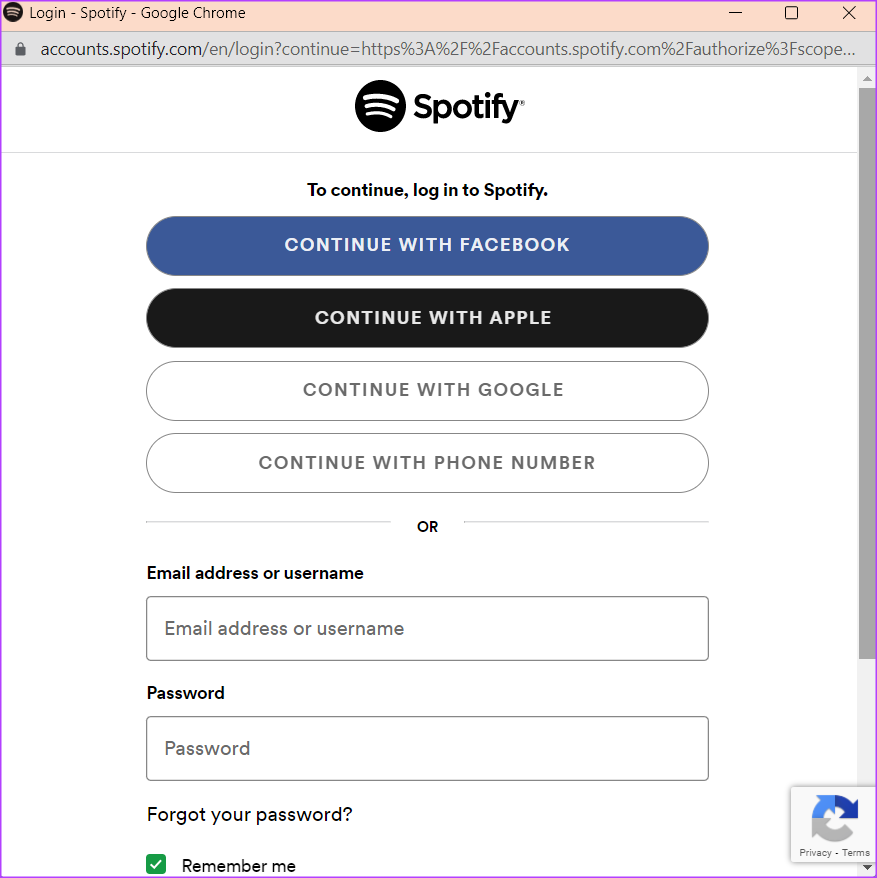Click the vertical scrollbar thumb
877x878 pixels.
click(867, 373)
